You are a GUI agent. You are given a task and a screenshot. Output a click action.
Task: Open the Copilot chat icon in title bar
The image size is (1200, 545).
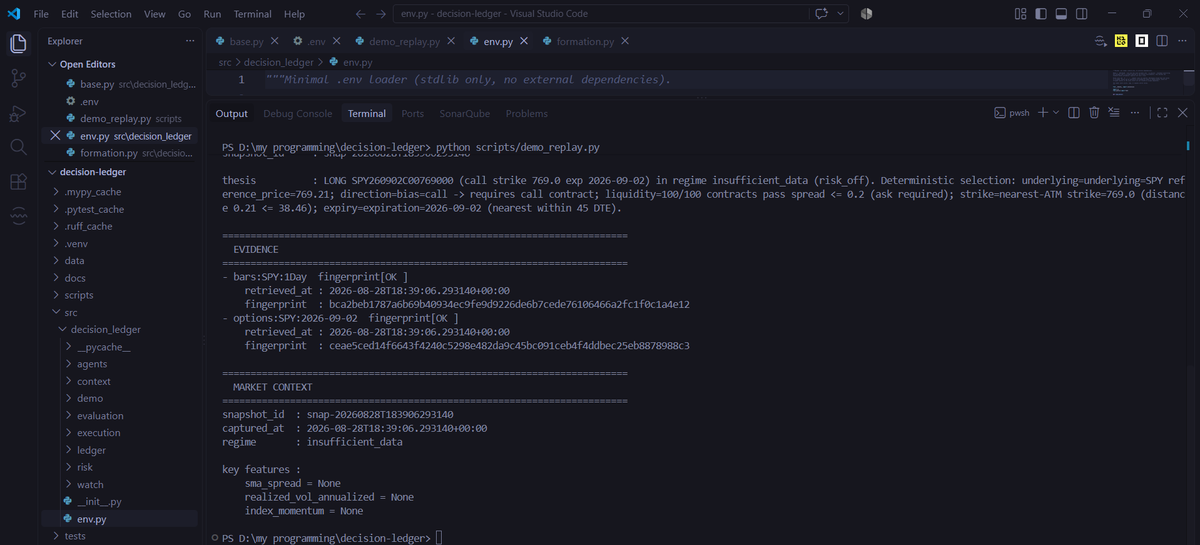pyautogui.click(x=822, y=14)
